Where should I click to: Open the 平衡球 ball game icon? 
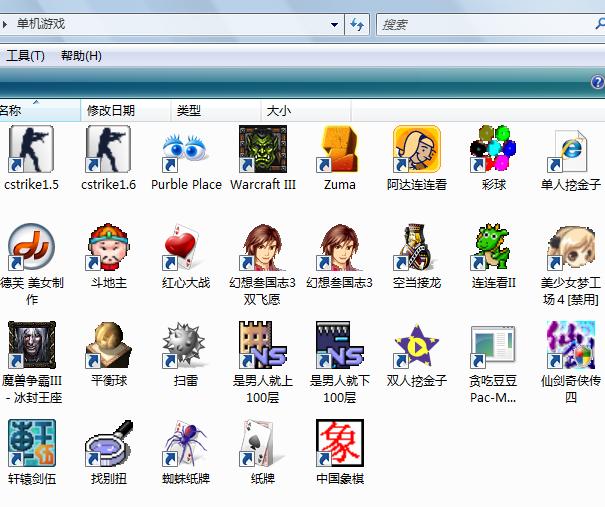(108, 345)
